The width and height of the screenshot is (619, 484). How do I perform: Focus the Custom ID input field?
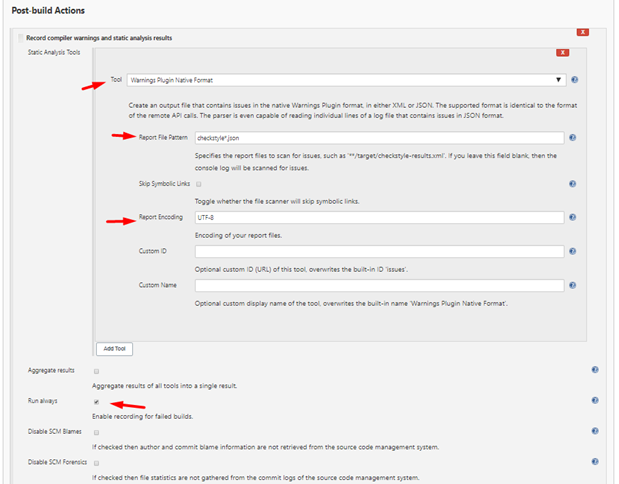pos(379,251)
